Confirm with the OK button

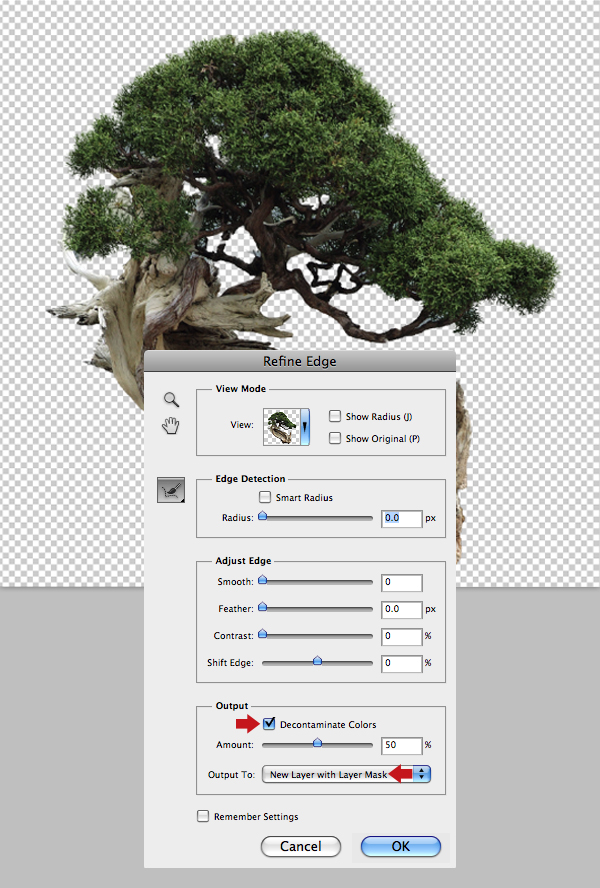401,847
